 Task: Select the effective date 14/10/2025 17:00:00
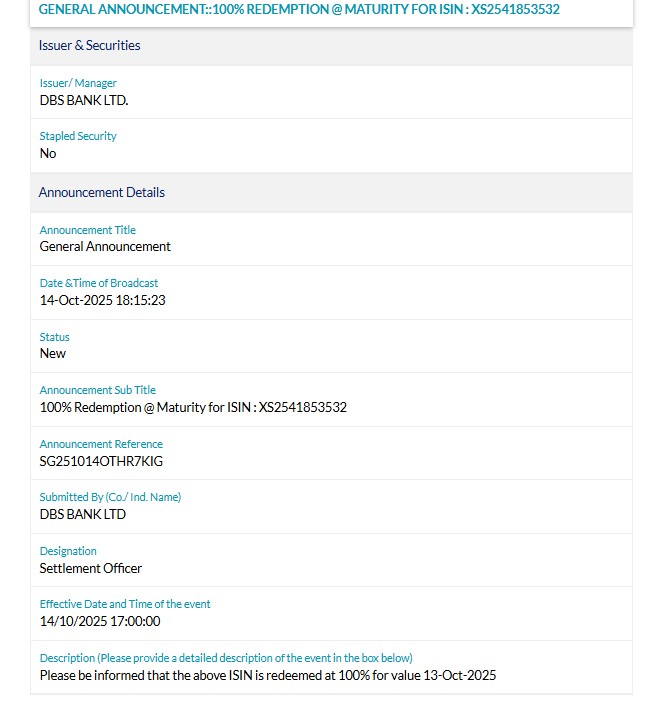tap(100, 621)
